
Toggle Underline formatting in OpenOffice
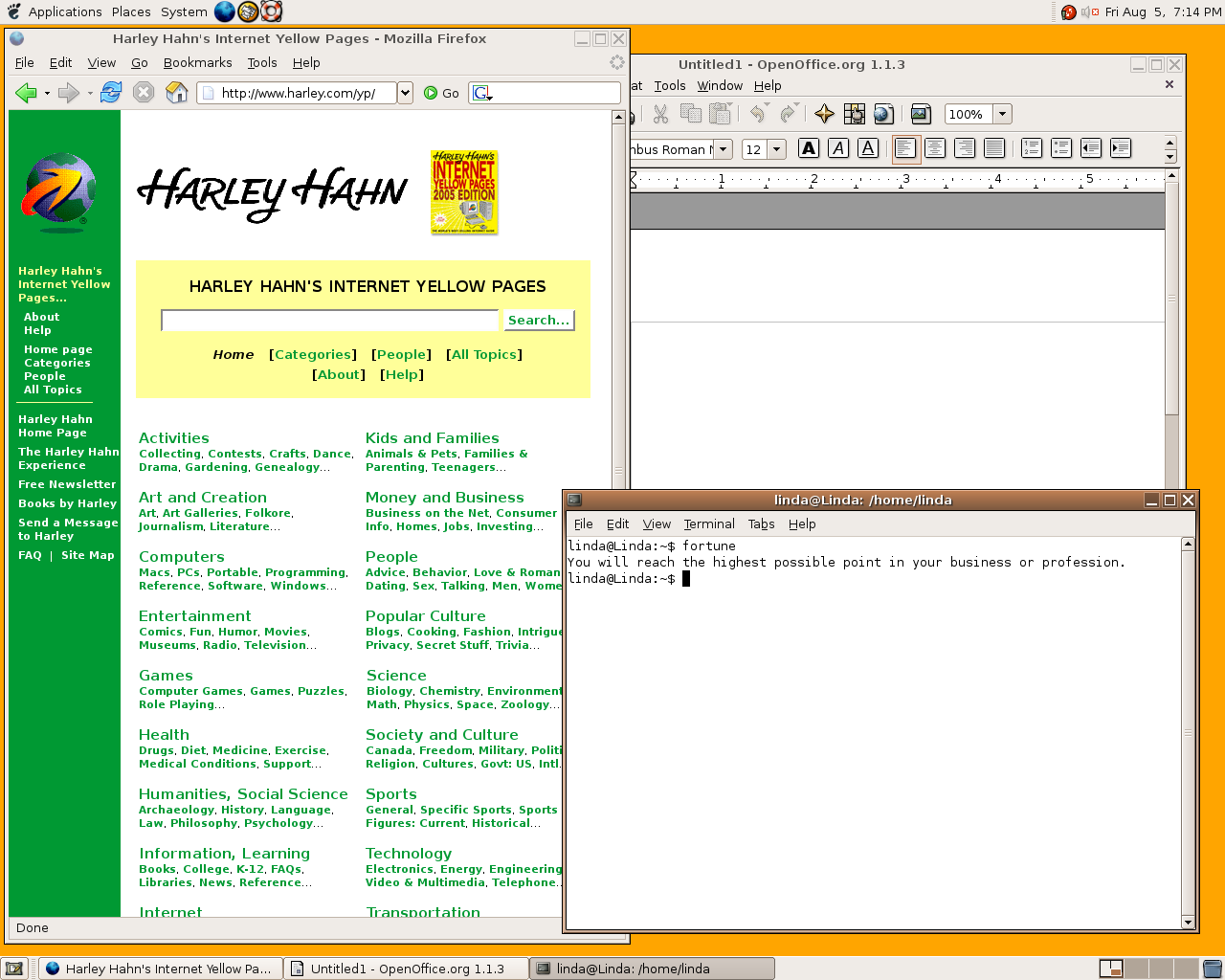868,148
